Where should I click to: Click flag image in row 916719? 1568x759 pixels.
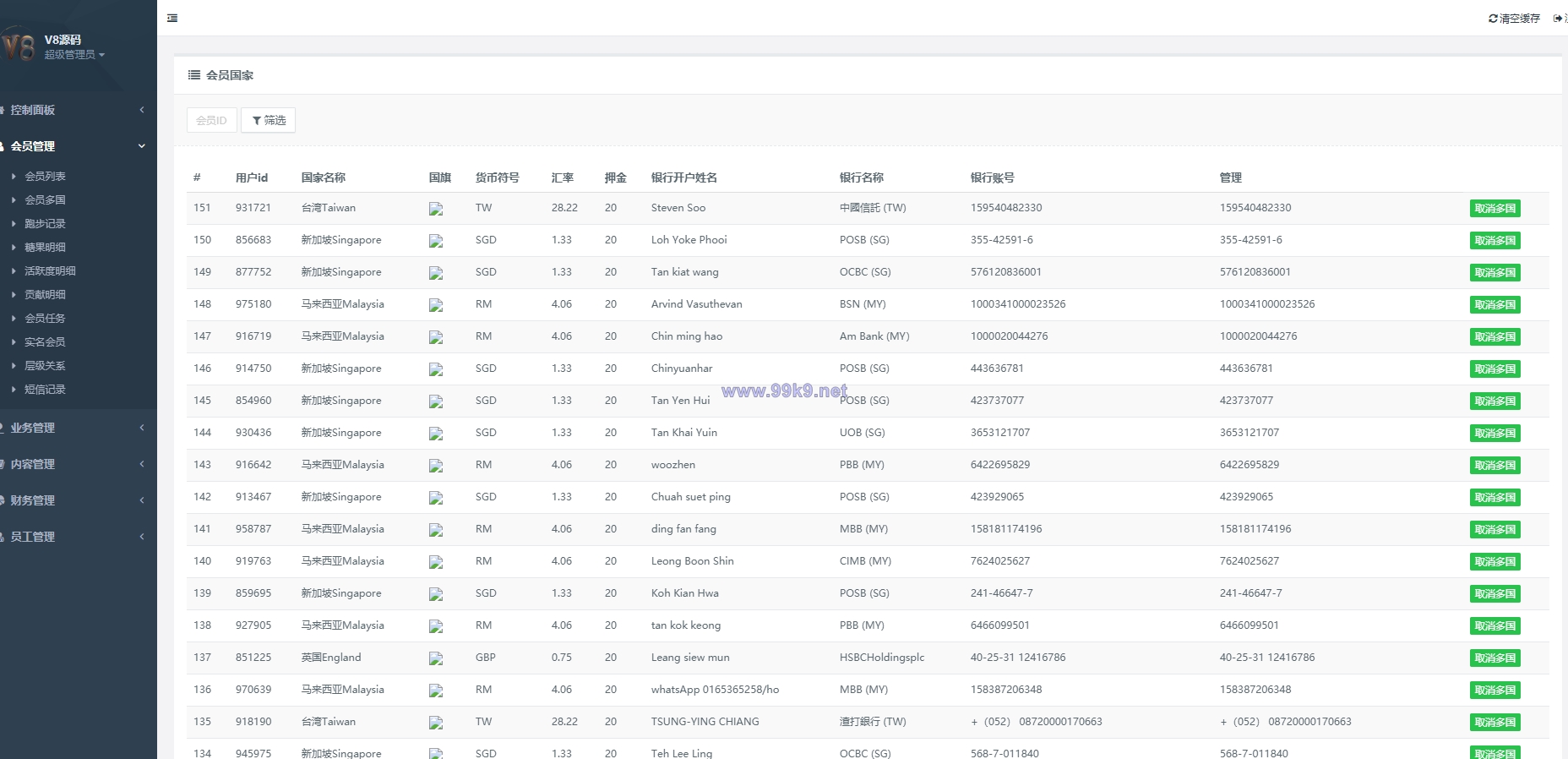pos(436,337)
